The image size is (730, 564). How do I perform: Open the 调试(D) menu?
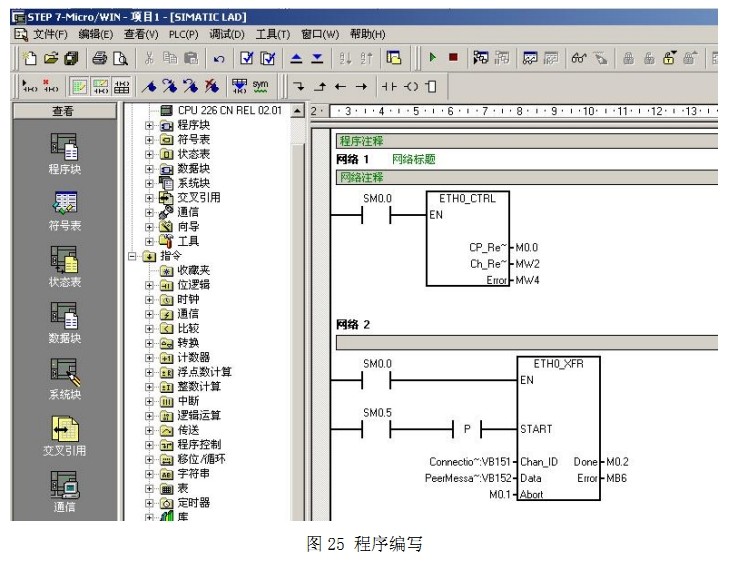click(x=227, y=34)
